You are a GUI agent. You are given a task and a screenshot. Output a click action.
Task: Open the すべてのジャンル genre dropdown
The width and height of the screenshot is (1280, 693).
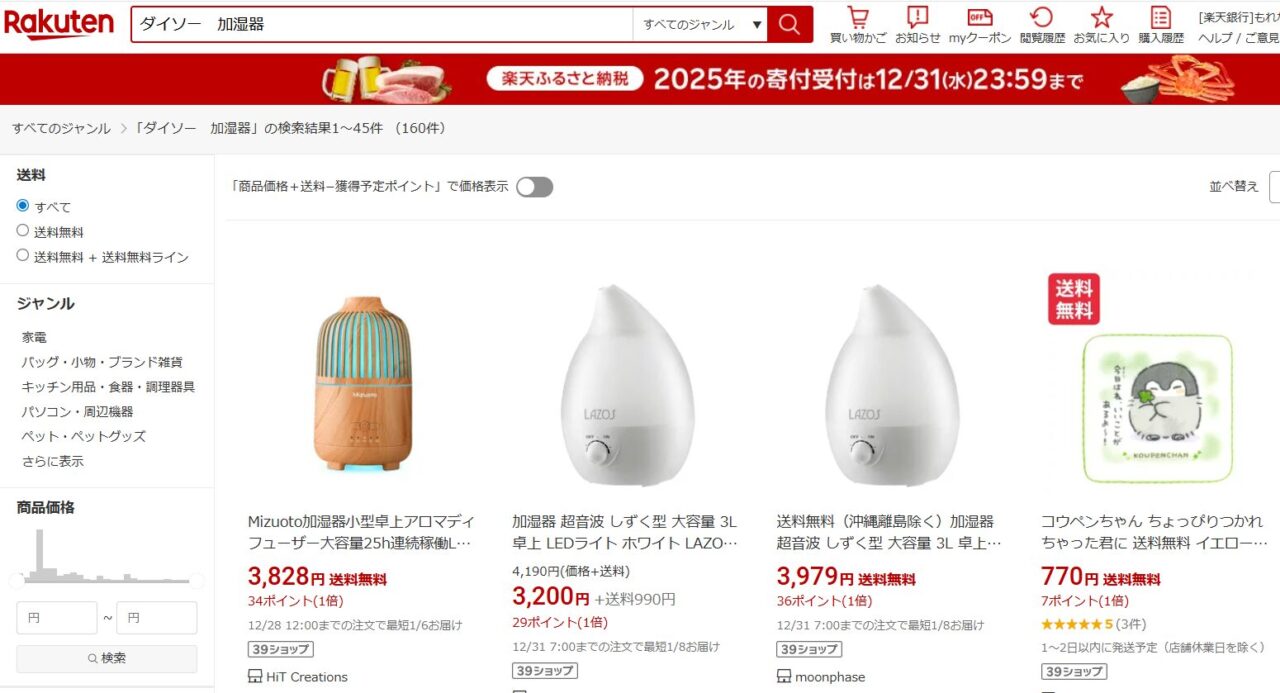tap(700, 25)
